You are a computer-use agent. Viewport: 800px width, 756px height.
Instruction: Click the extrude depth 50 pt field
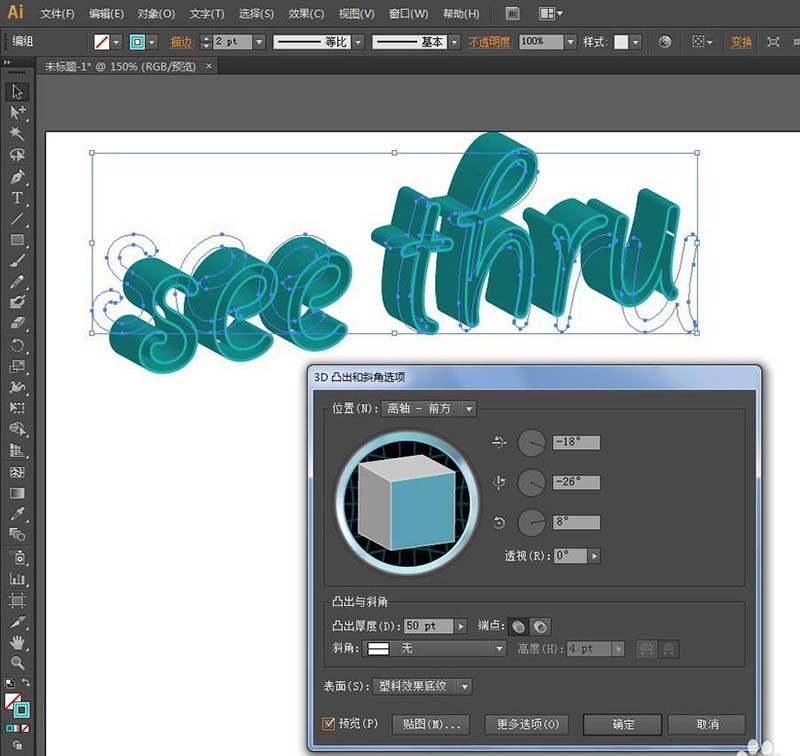(x=428, y=626)
